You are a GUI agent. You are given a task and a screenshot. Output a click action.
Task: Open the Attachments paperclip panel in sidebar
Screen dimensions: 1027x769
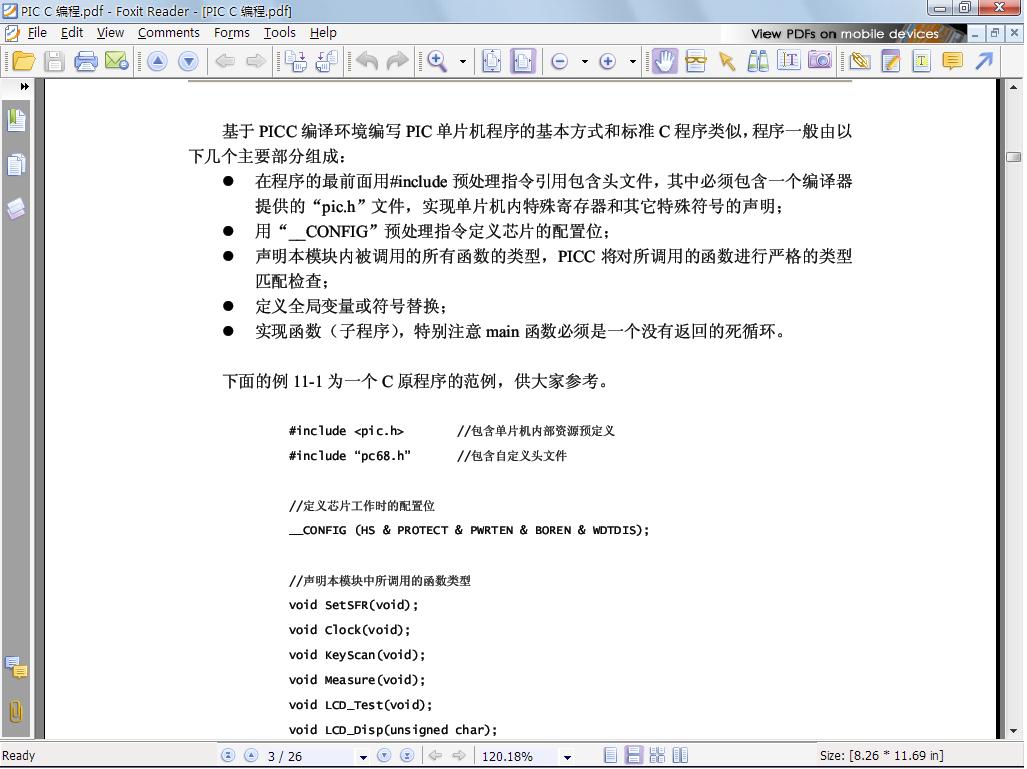(16, 711)
